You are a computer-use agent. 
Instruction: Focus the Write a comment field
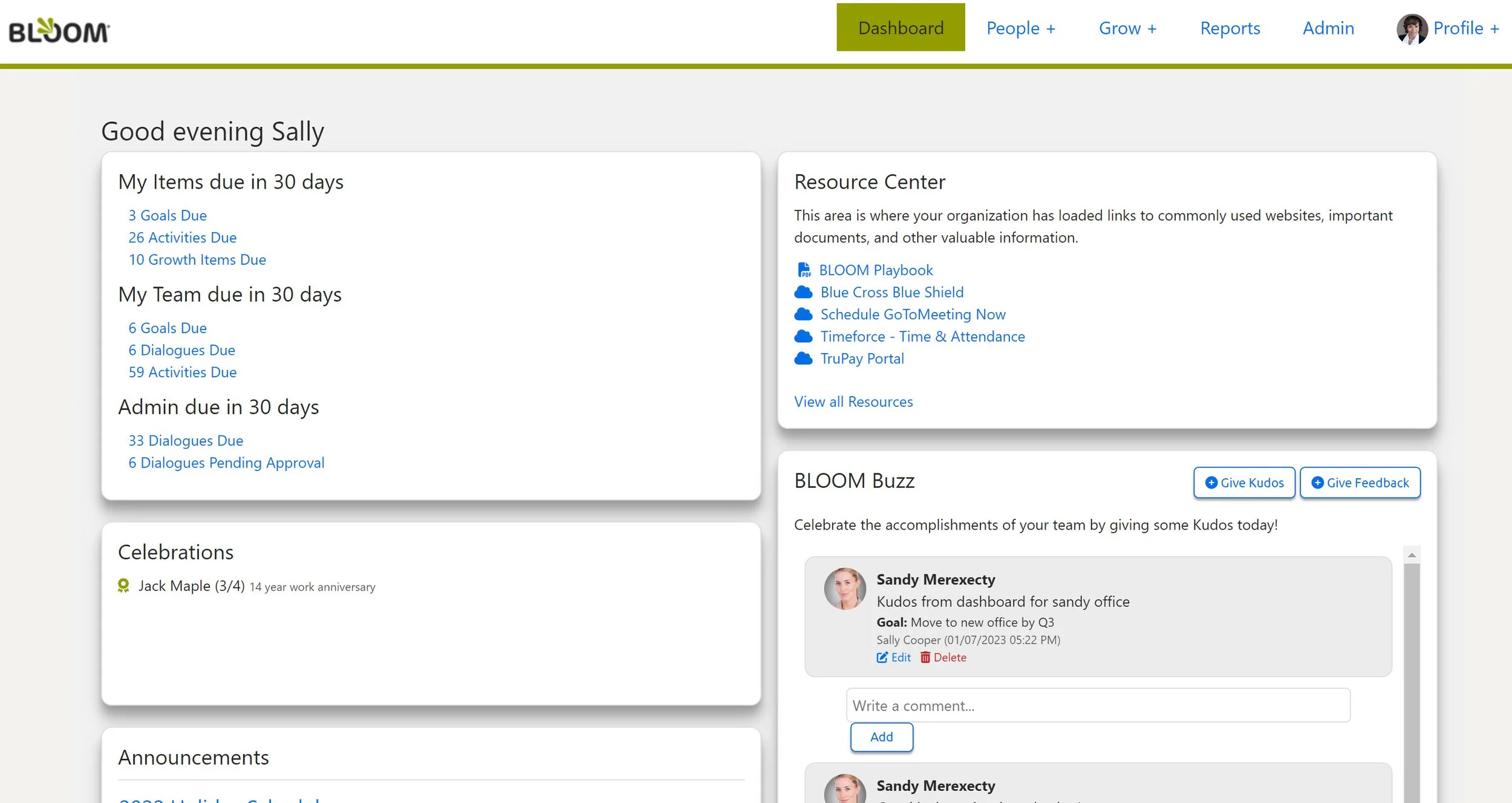(1098, 705)
